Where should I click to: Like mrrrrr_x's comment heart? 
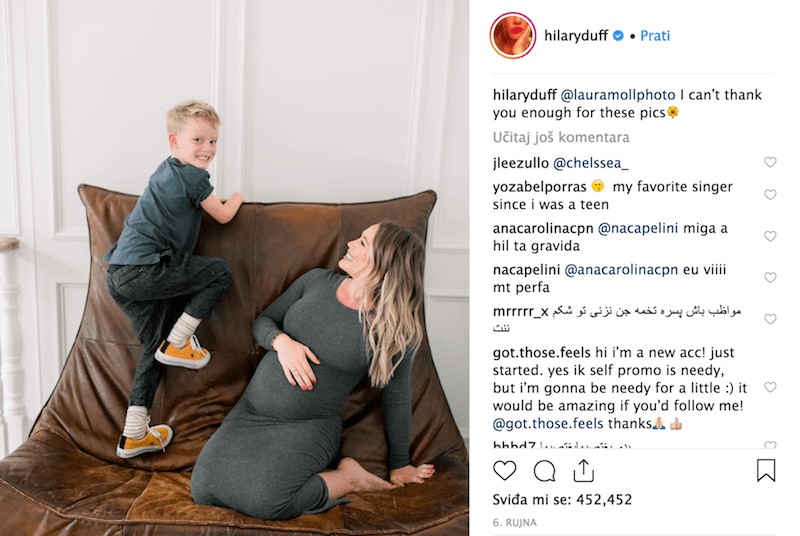tap(770, 319)
